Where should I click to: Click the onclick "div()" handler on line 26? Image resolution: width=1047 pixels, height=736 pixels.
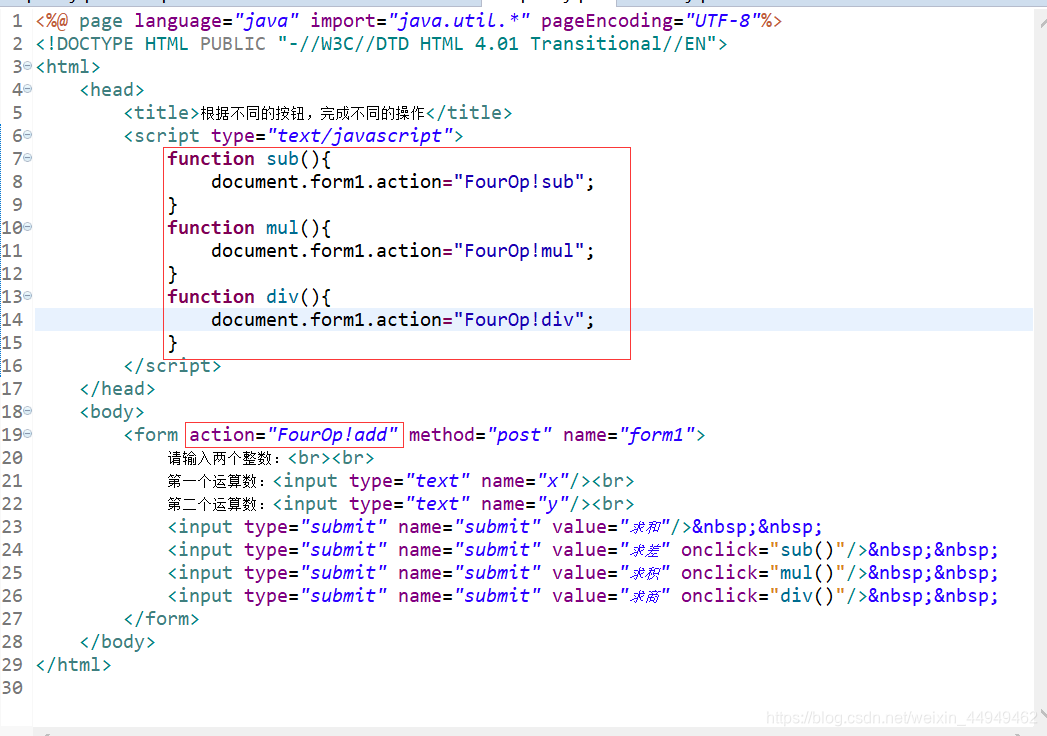(x=807, y=596)
